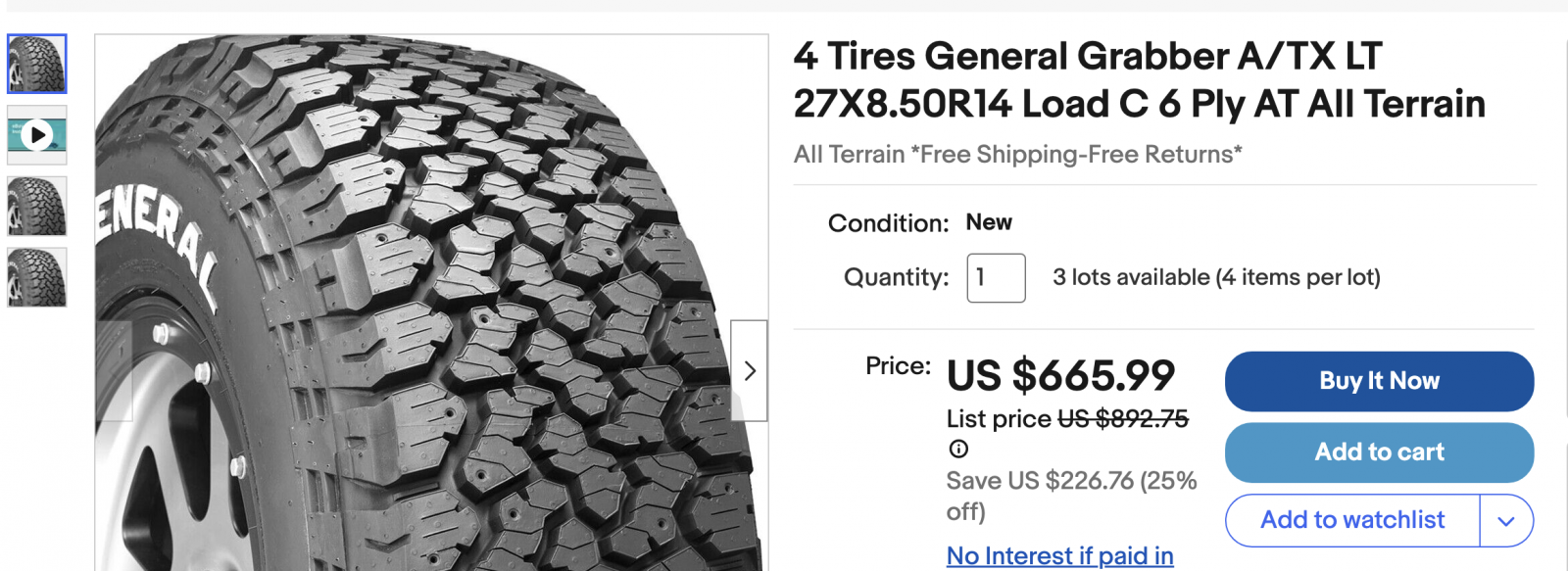Click the General Grabber A/TX listing title
Image resolution: width=1568 pixels, height=571 pixels.
[x=1139, y=80]
